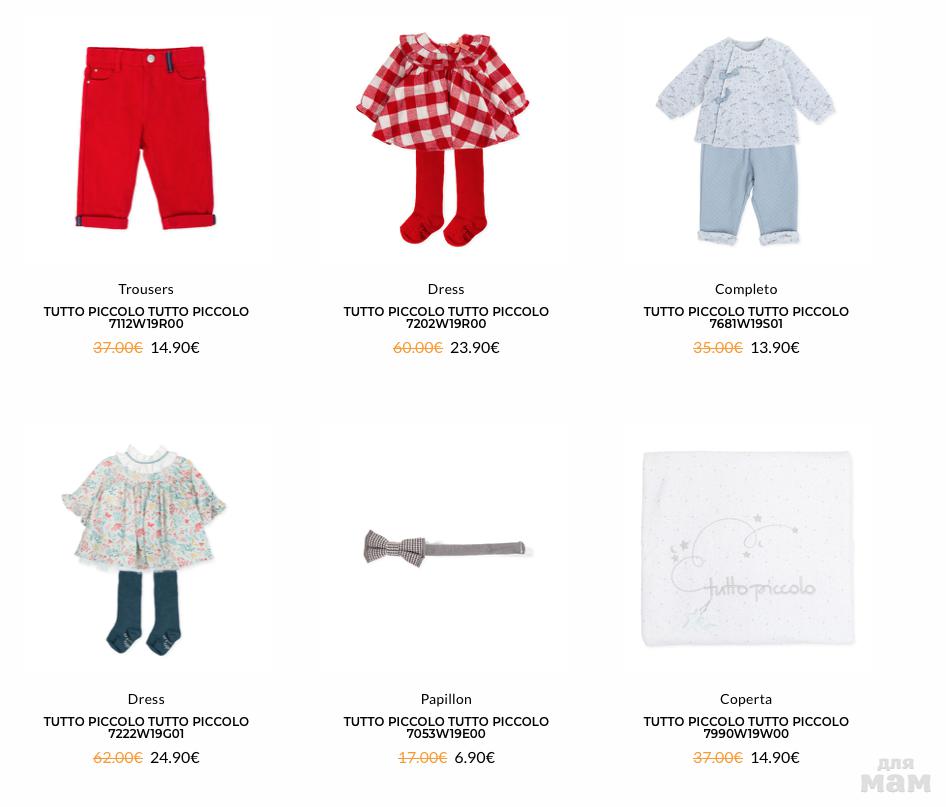The height and width of the screenshot is (807, 946).
Task: Open product title 7202W19R00
Action: [446, 317]
